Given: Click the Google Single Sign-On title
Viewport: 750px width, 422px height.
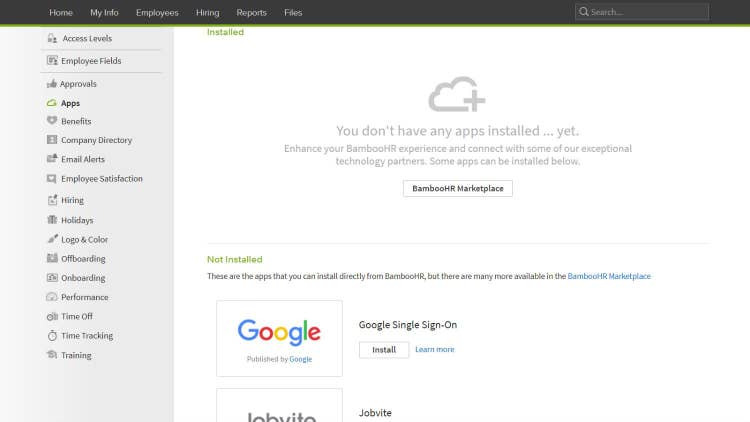Looking at the screenshot, I should pos(408,324).
